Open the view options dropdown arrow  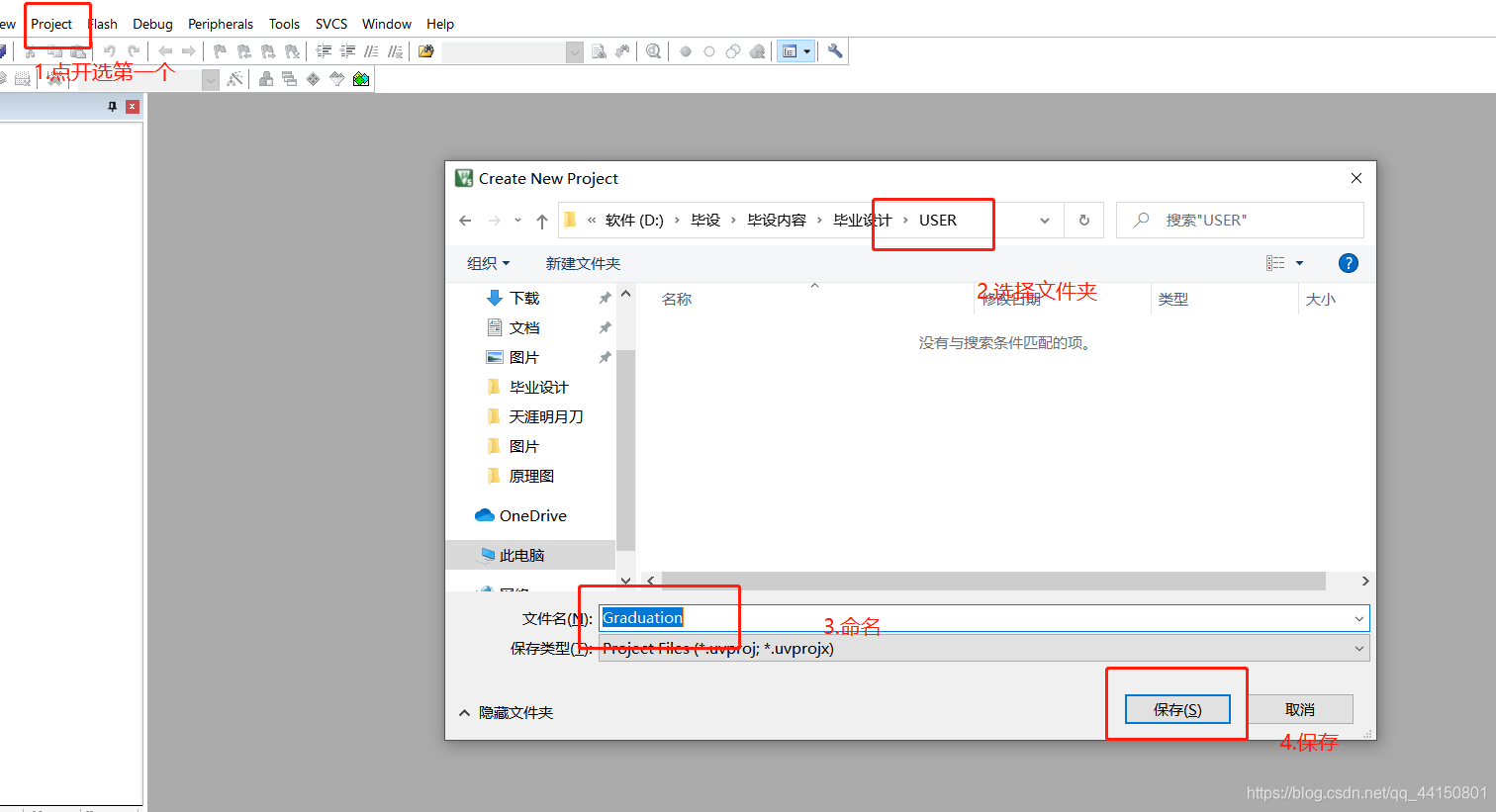pos(1299,263)
